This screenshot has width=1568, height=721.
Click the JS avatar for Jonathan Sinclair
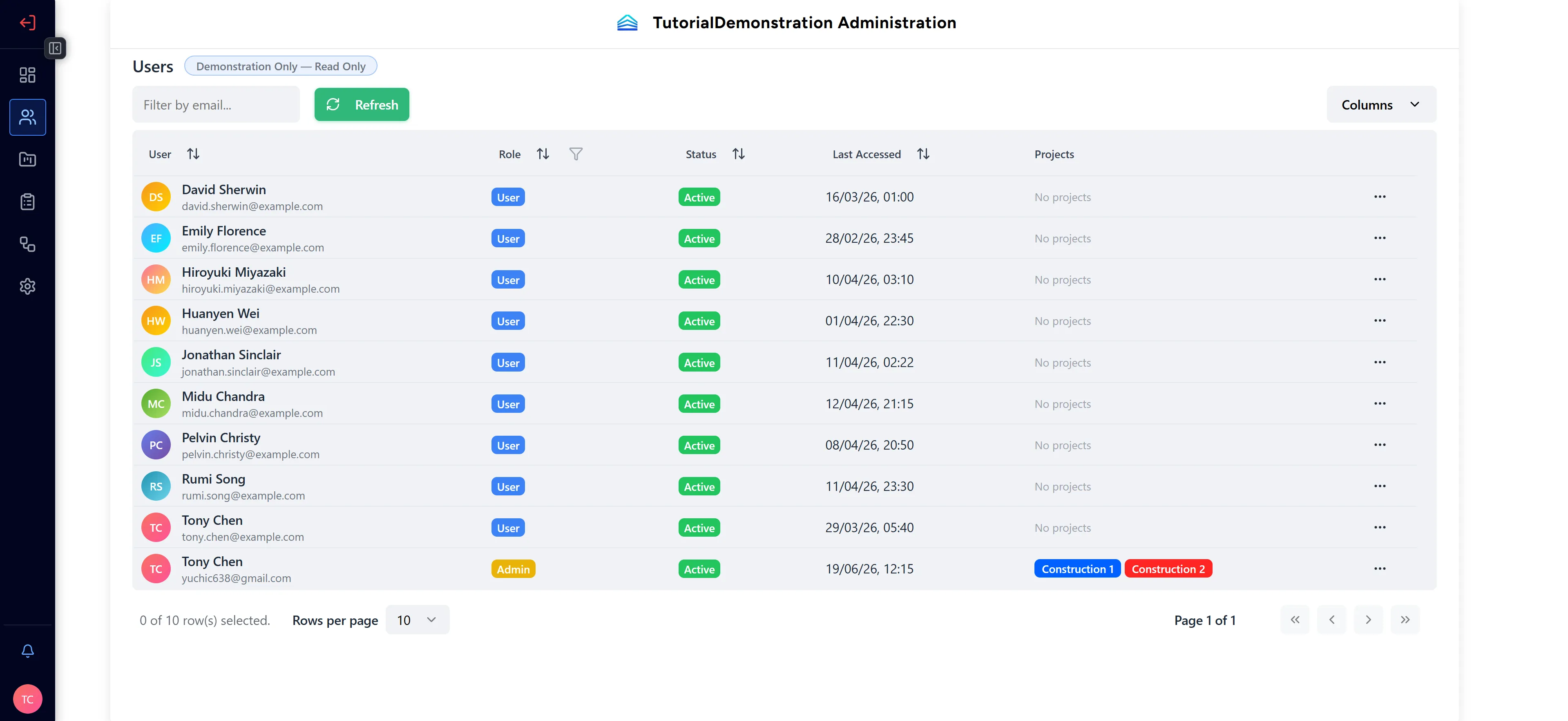pos(156,363)
